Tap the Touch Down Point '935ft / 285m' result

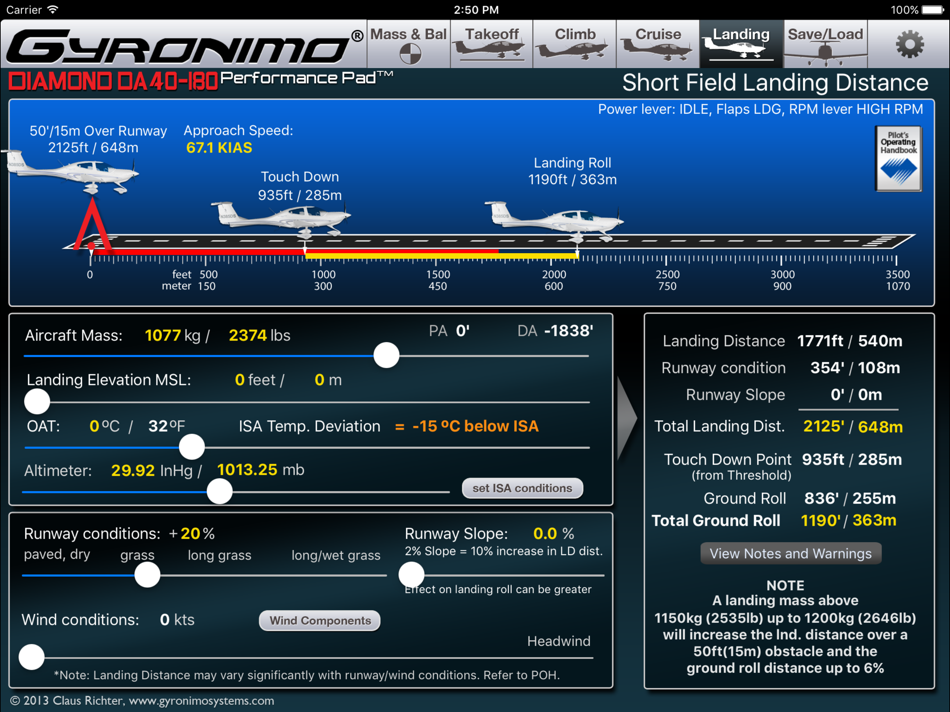(x=852, y=459)
